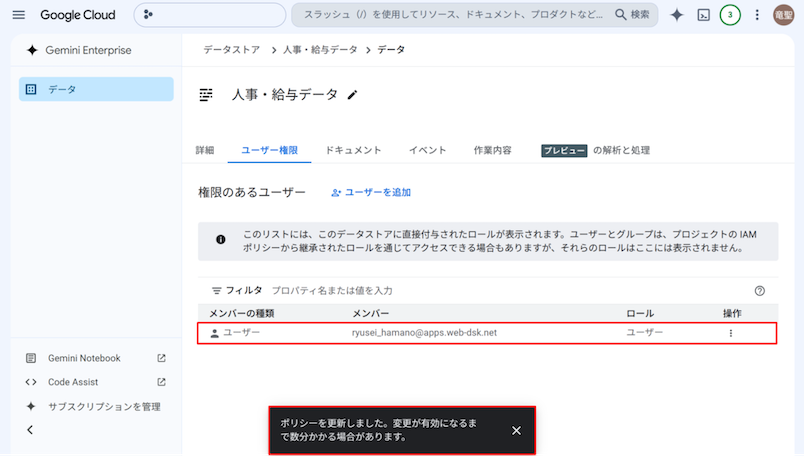Open the three-dot settings menu in header

(757, 15)
